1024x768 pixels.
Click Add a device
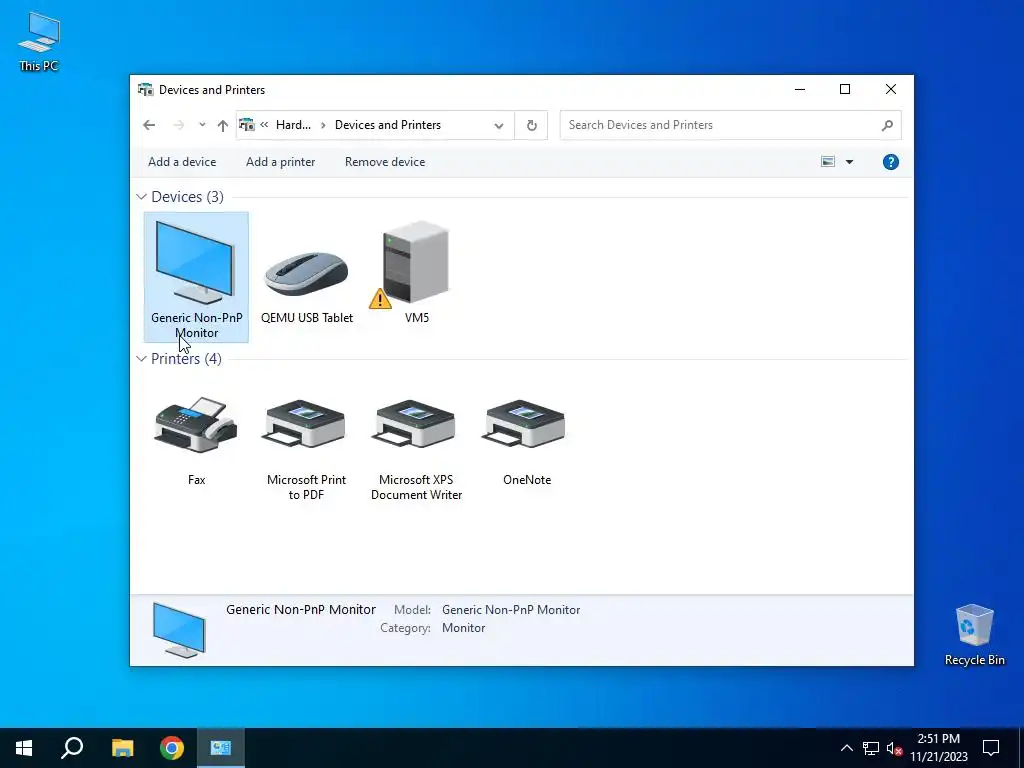pos(182,162)
